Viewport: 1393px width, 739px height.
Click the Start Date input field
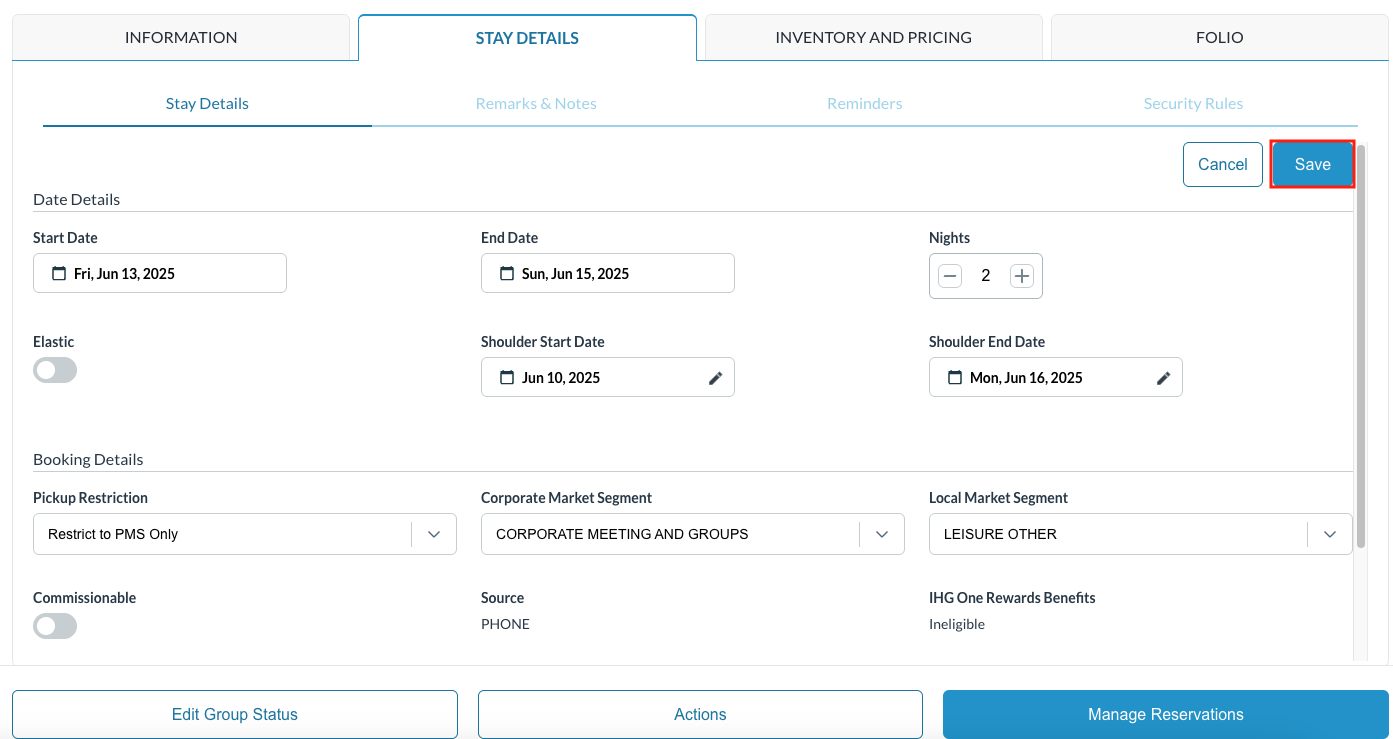(170, 273)
